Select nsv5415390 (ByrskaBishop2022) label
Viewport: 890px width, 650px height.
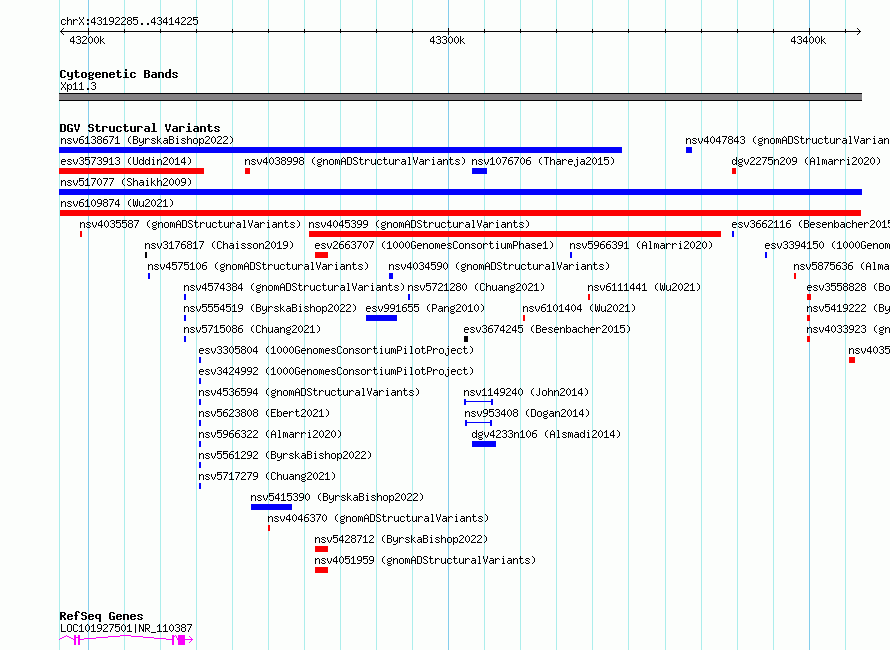click(x=337, y=497)
